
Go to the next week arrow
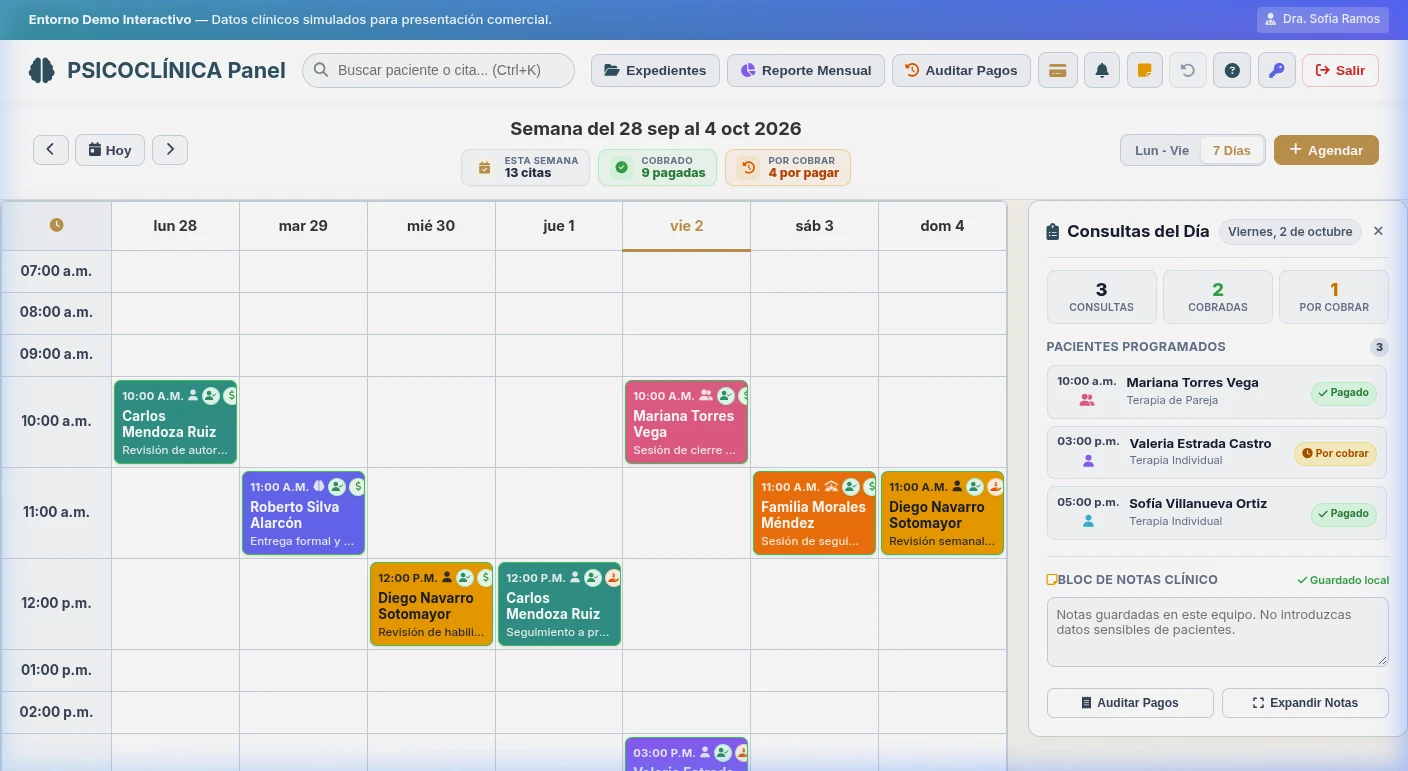click(170, 150)
